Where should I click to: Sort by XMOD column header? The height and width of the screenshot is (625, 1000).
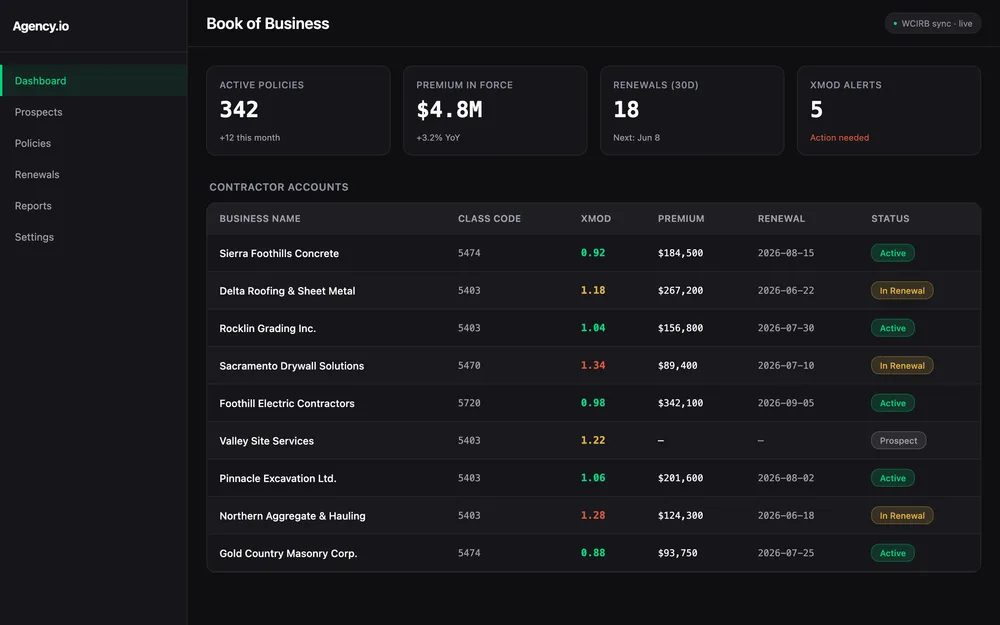596,219
